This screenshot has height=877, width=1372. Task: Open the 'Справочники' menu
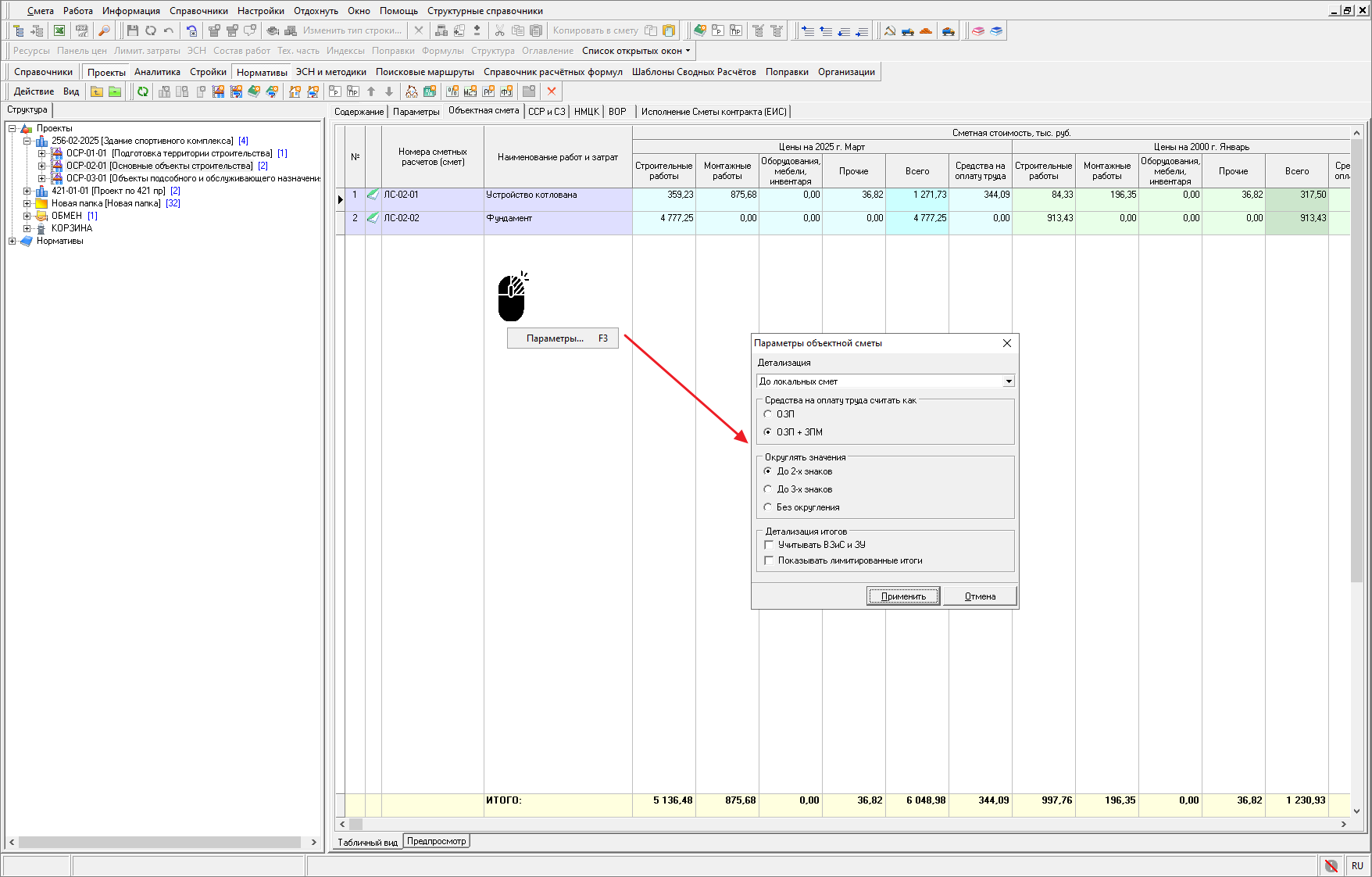point(198,11)
